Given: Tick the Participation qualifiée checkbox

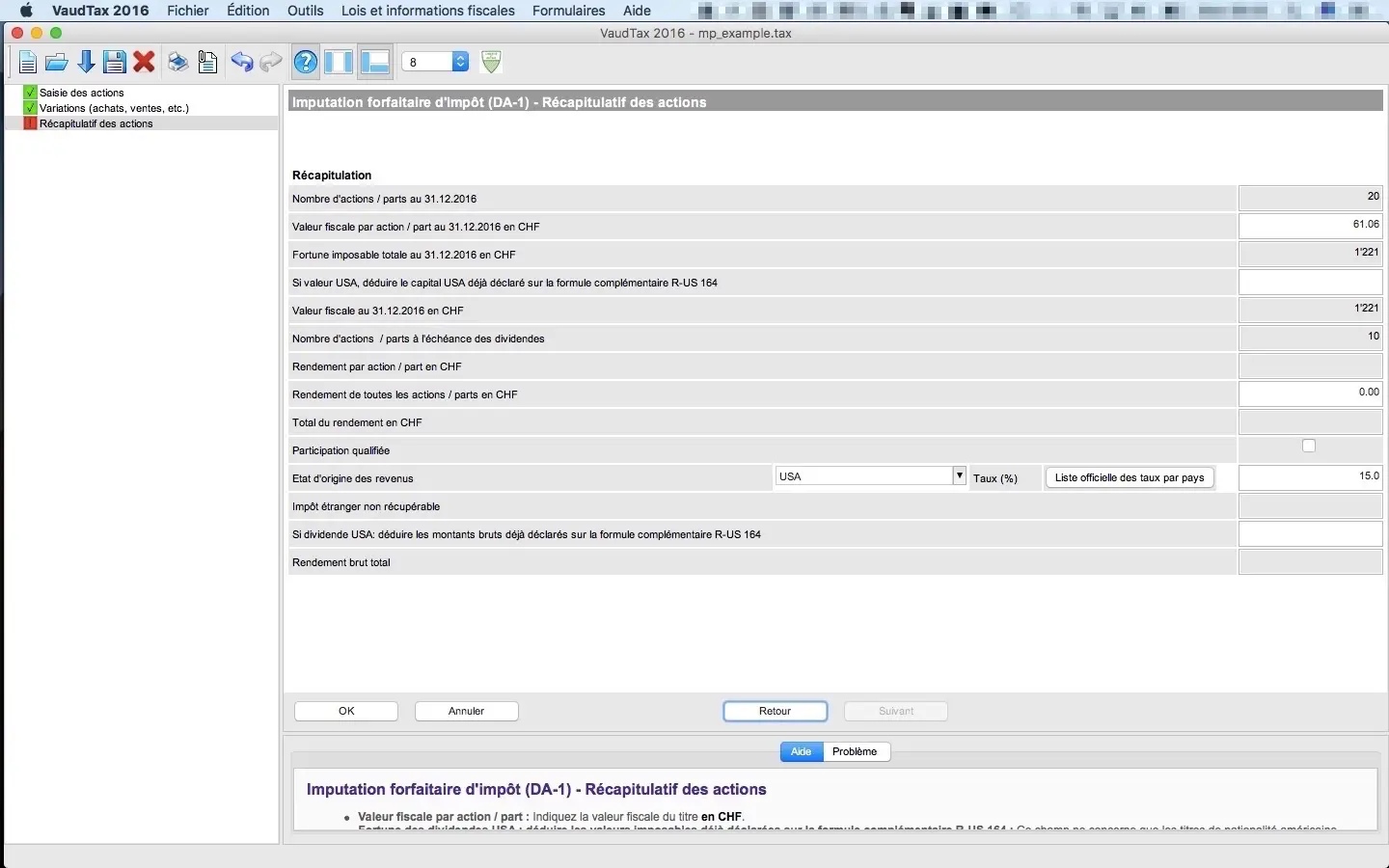Looking at the screenshot, I should (1309, 446).
